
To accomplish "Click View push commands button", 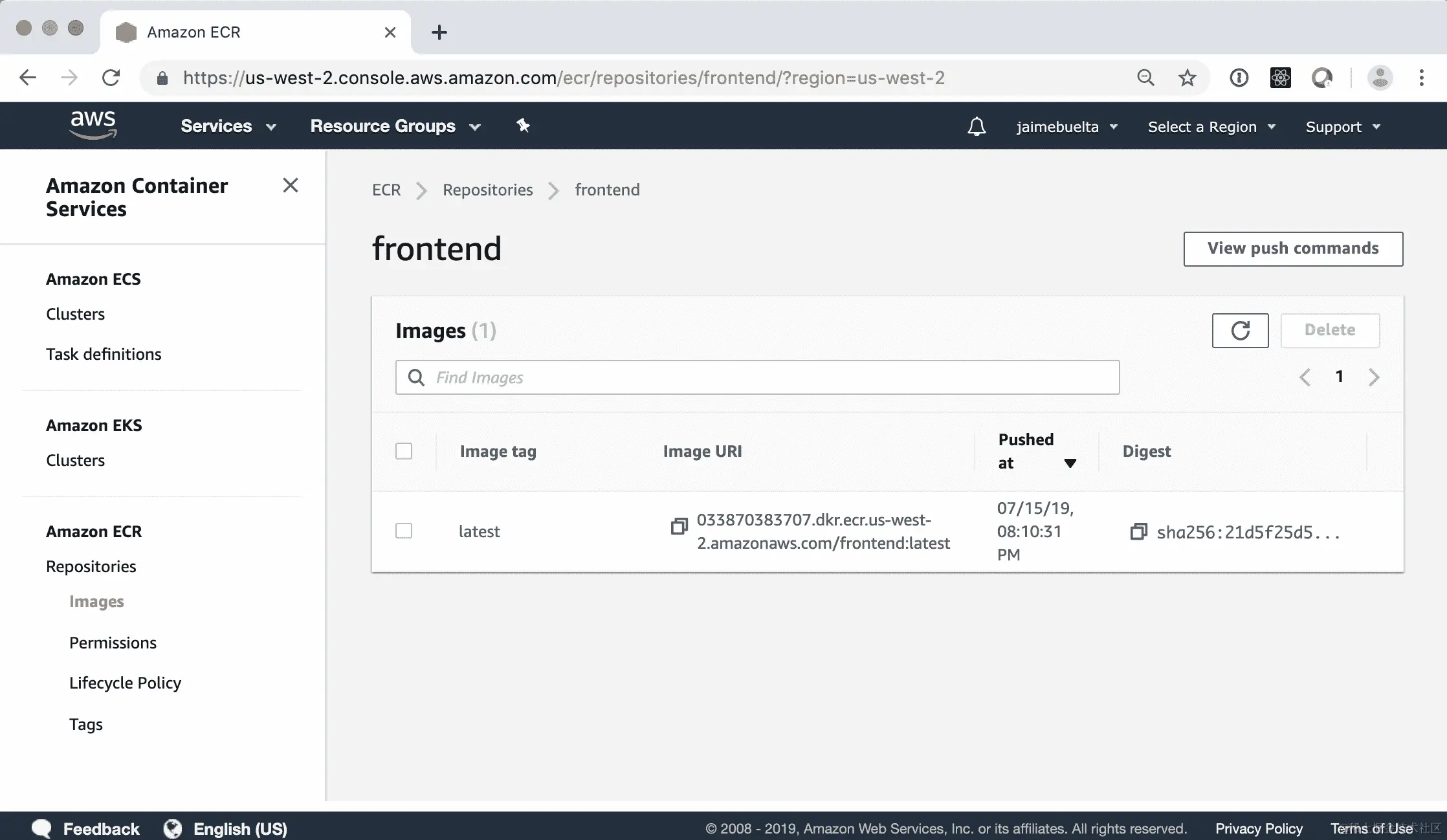I will tap(1292, 249).
